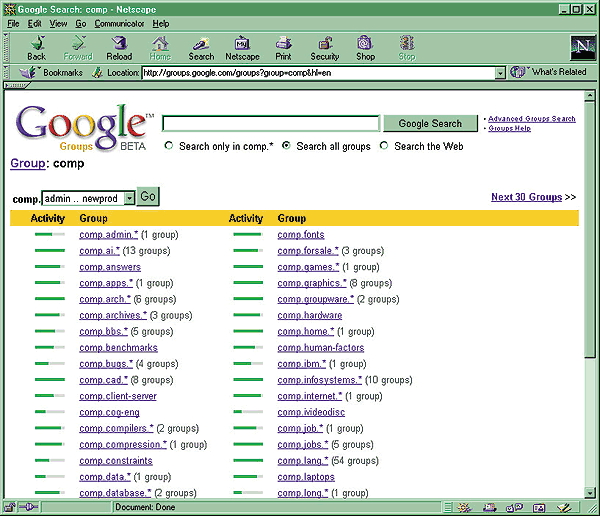Open the comp. group range dropdown
Image resolution: width=600 pixels, height=516 pixels.
pos(130,198)
